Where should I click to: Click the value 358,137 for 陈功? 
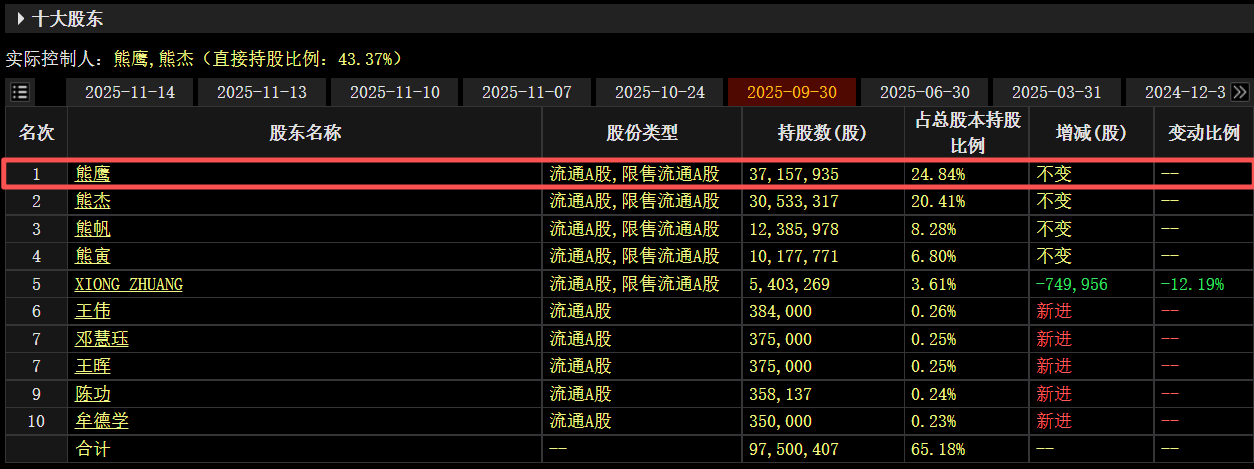pos(781,394)
